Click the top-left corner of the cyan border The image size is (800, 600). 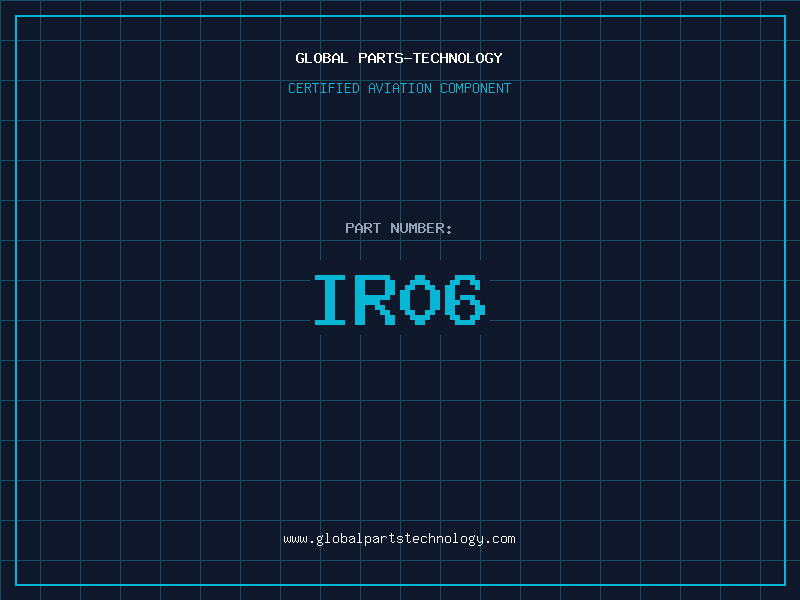pyautogui.click(x=15, y=16)
